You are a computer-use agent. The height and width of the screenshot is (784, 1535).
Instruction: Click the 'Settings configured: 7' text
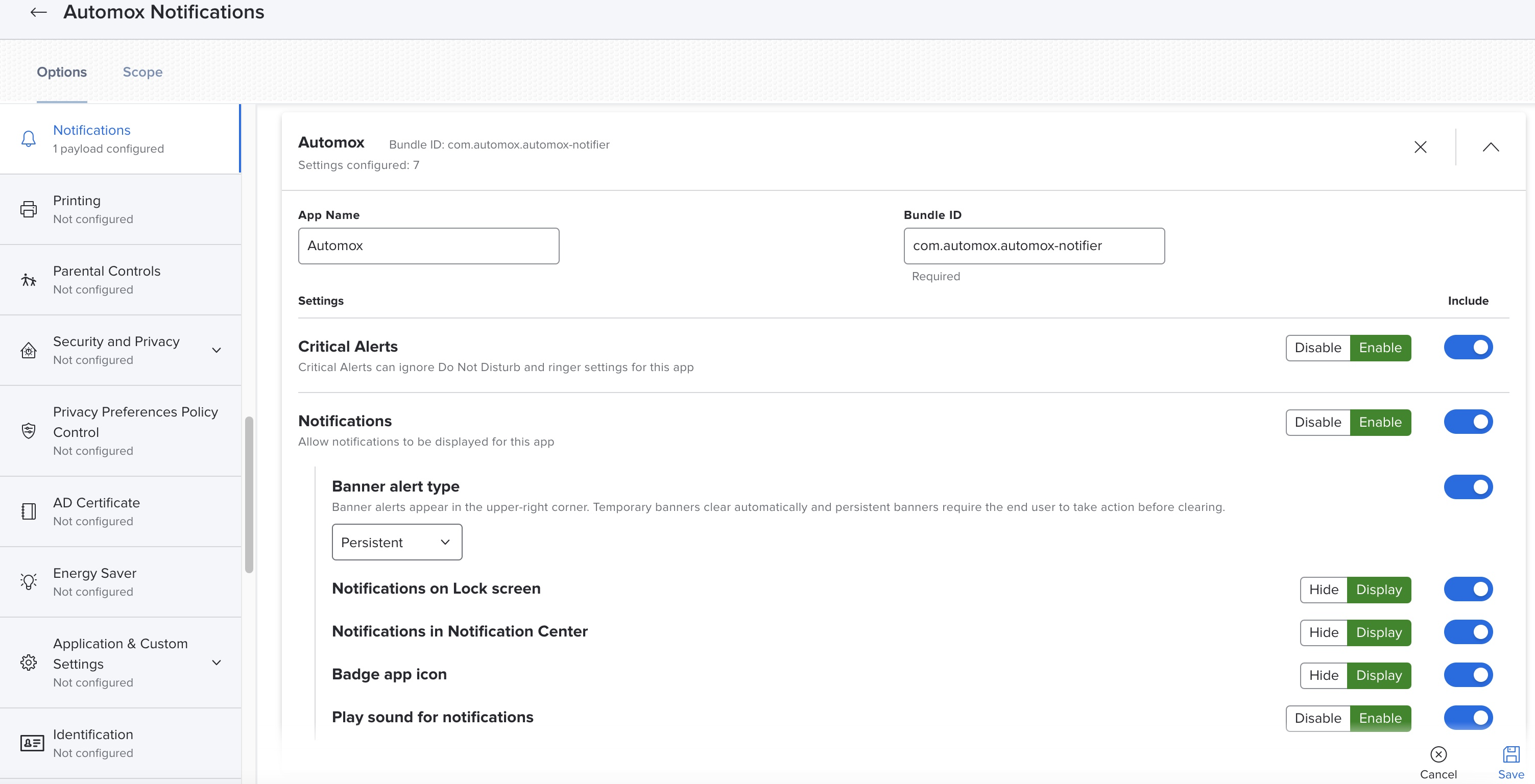coord(358,165)
